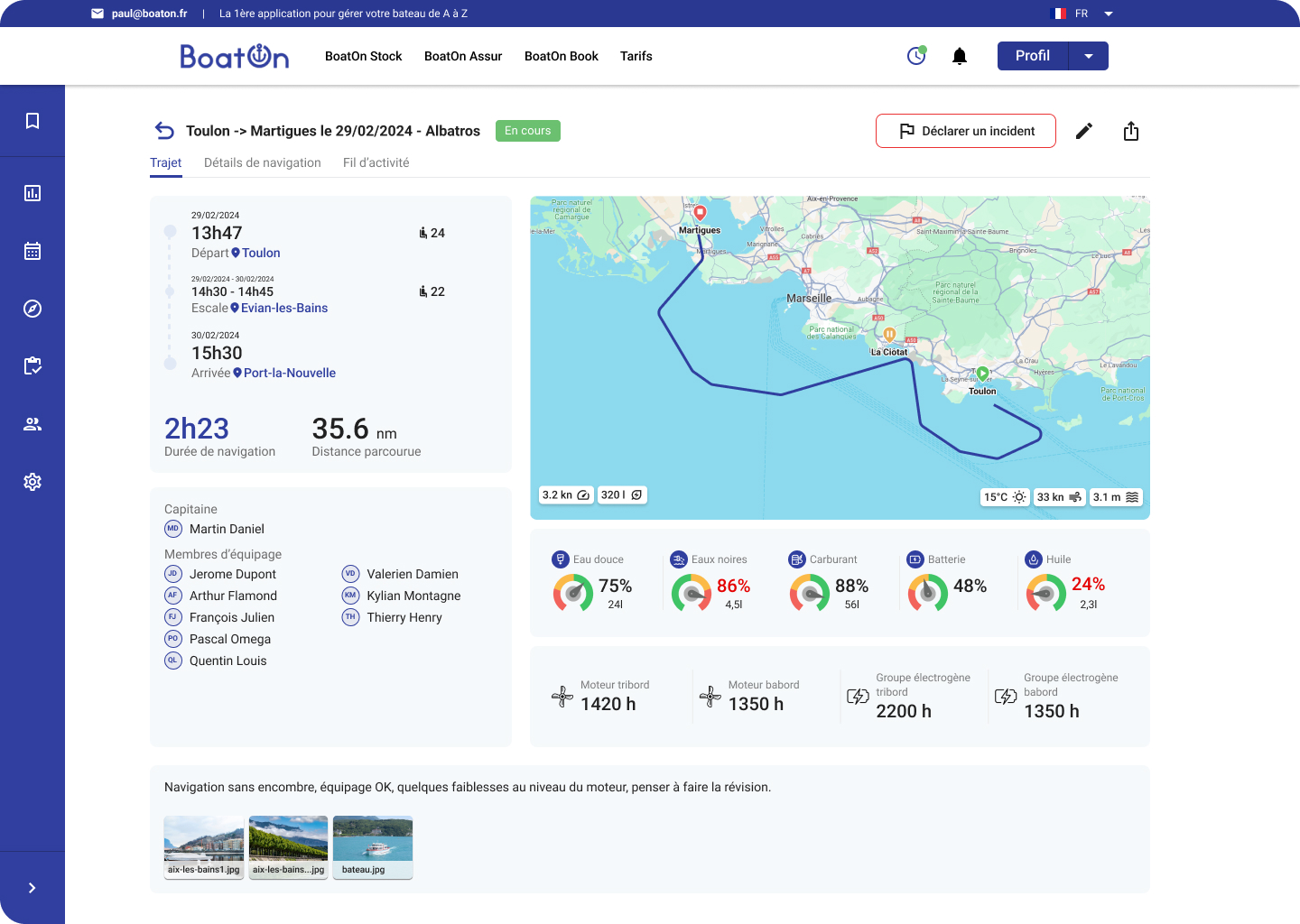Click the pencil edit icon near Déclarer un incident

point(1083,131)
